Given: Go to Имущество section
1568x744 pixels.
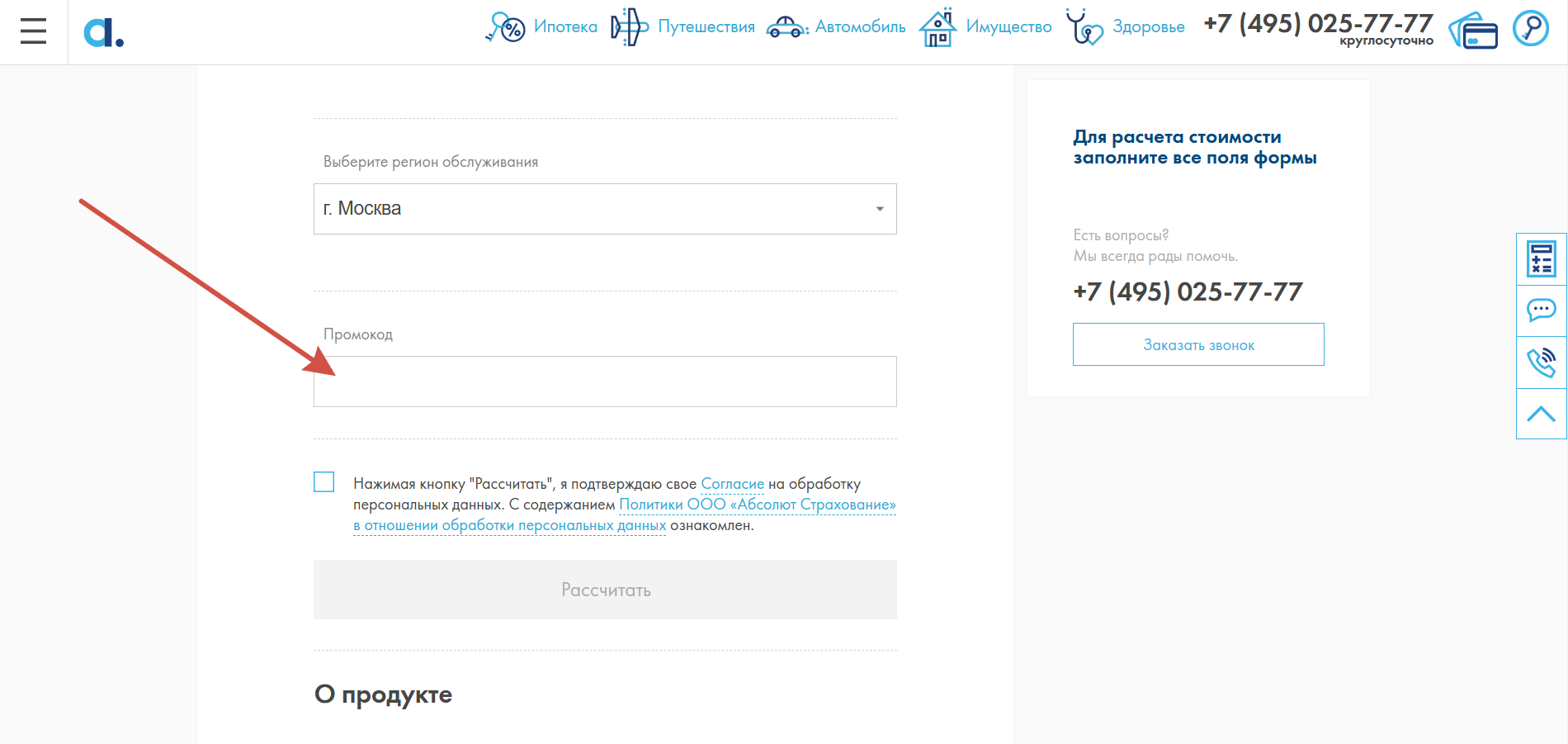Looking at the screenshot, I should click(x=1008, y=26).
